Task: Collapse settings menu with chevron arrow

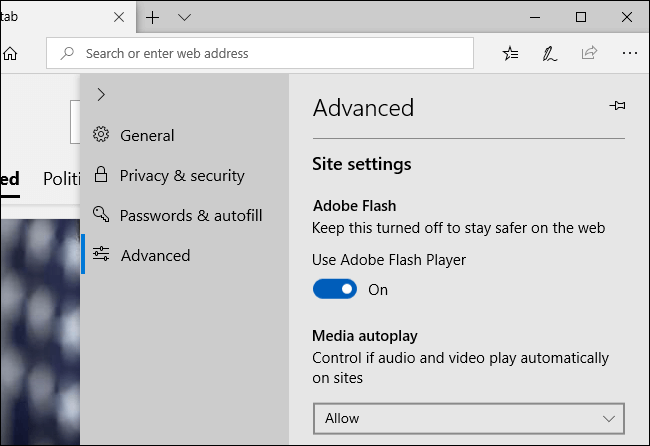Action: point(101,95)
